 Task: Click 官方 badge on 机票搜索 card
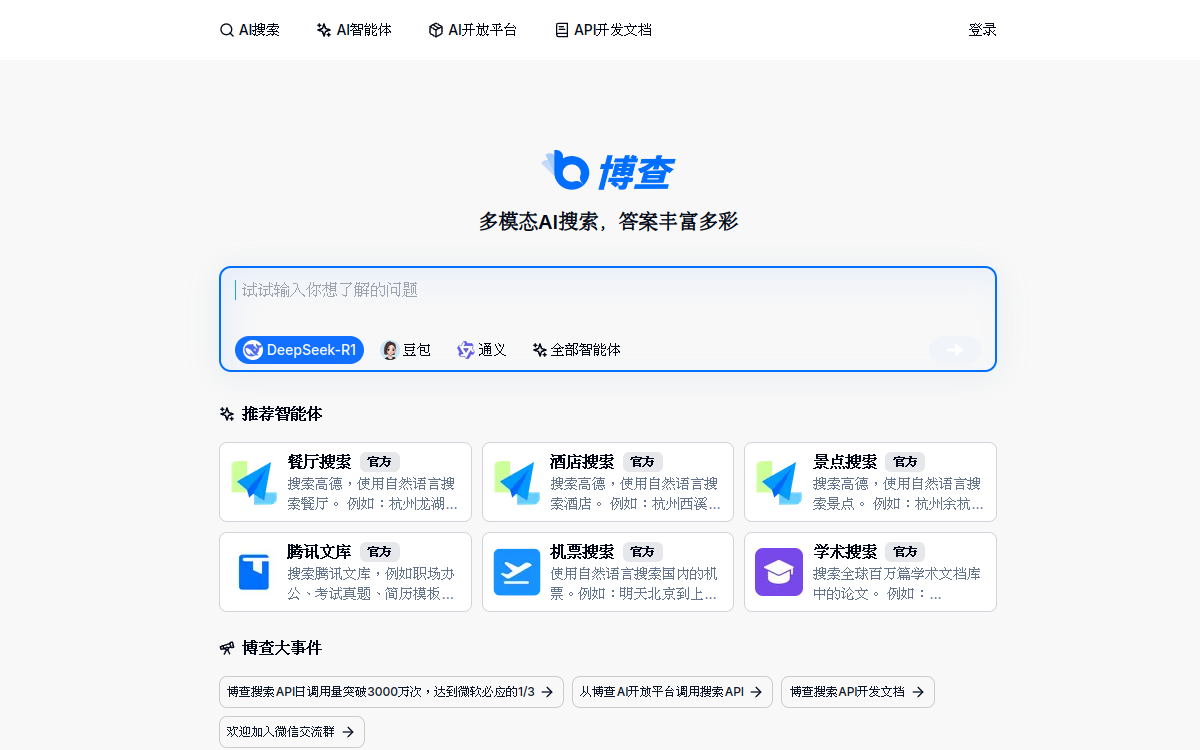click(x=643, y=552)
